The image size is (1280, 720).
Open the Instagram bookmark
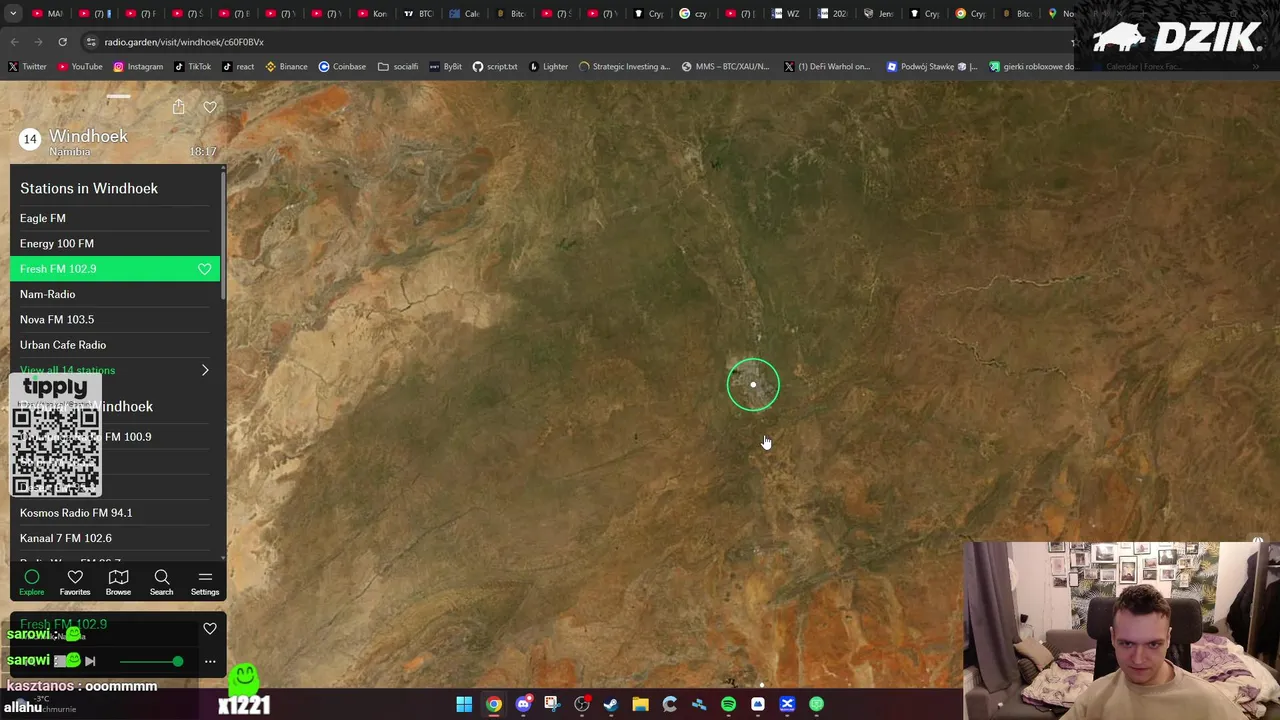[x=138, y=67]
